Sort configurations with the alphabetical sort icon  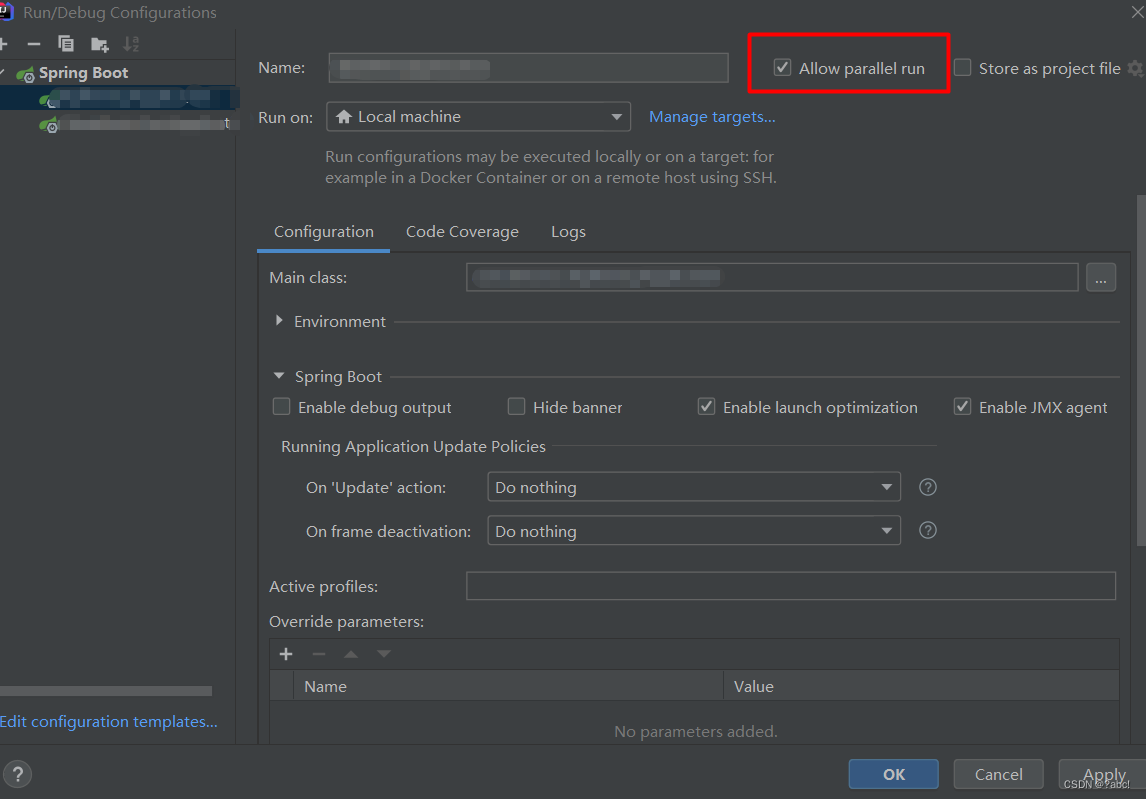click(131, 44)
